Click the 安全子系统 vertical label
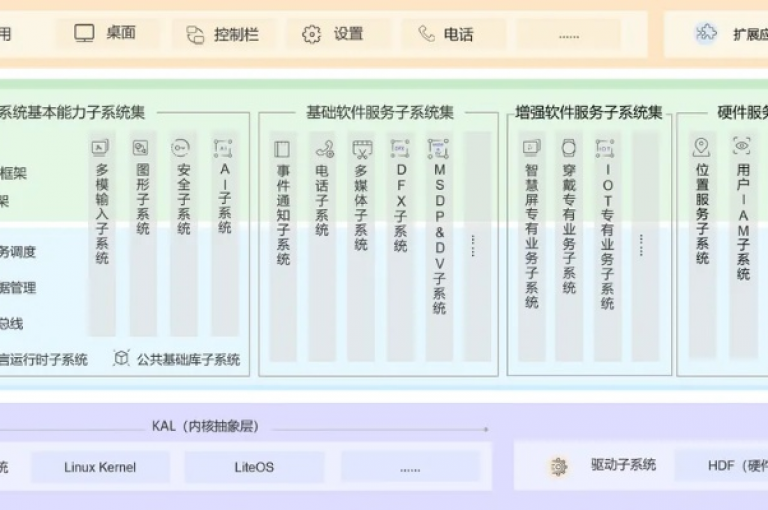This screenshot has width=768, height=510. pos(184,199)
